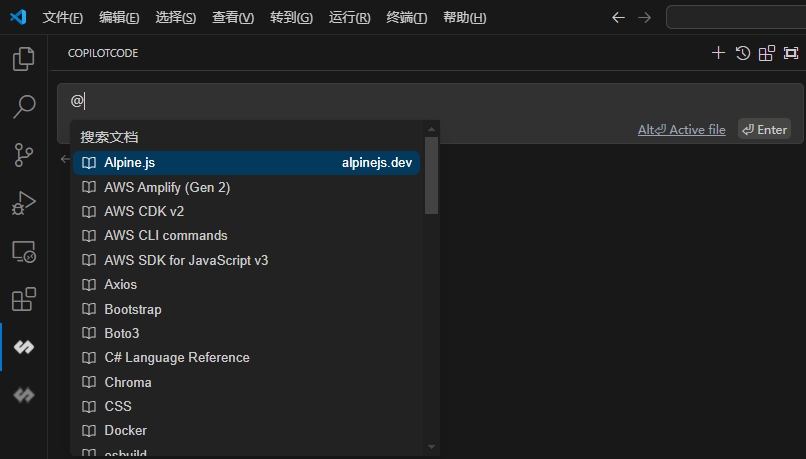The image size is (806, 459).
Task: Open the Run and Debug view
Action: point(23,203)
